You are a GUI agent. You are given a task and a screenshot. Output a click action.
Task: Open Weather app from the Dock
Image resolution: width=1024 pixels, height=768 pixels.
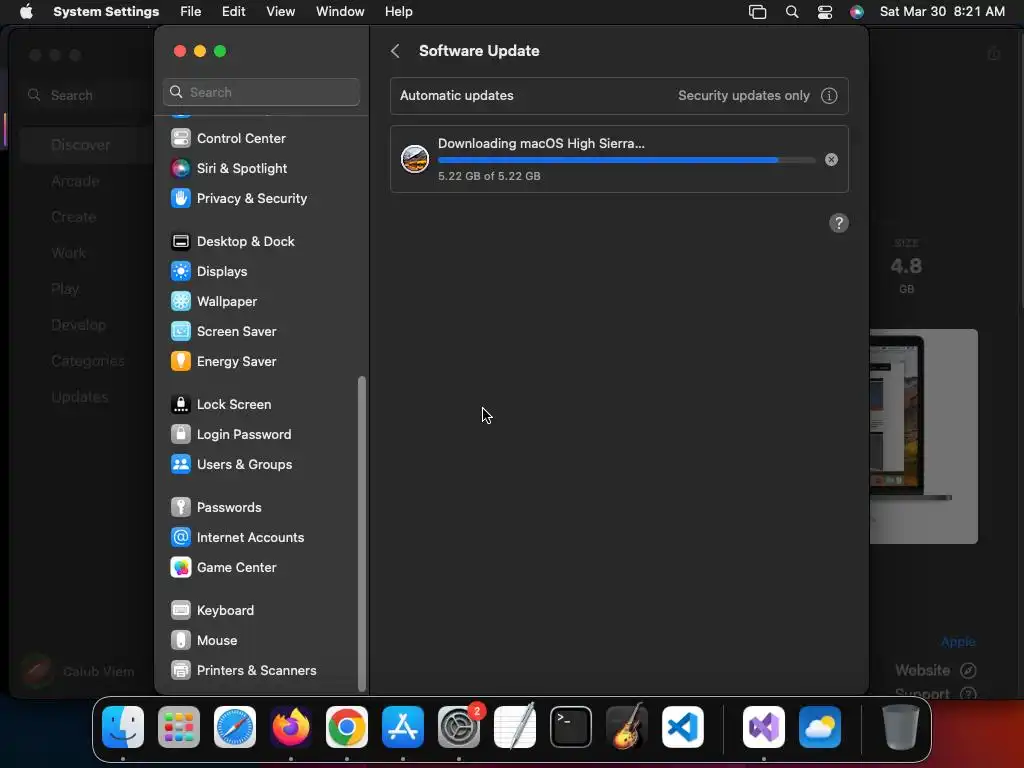coord(820,727)
